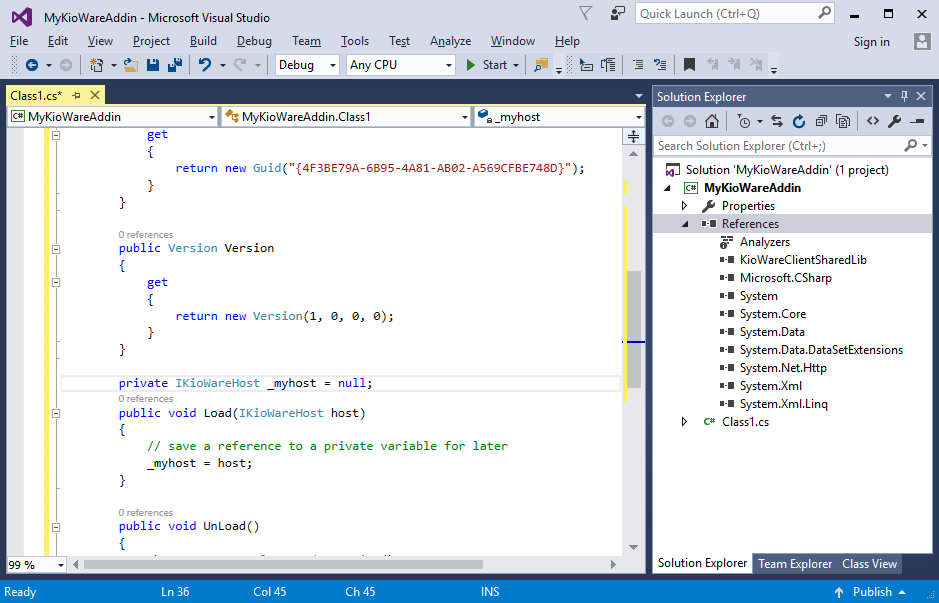Screen dimensions: 939x603
Task: Toggle a bookmark on current line
Action: coord(689,65)
